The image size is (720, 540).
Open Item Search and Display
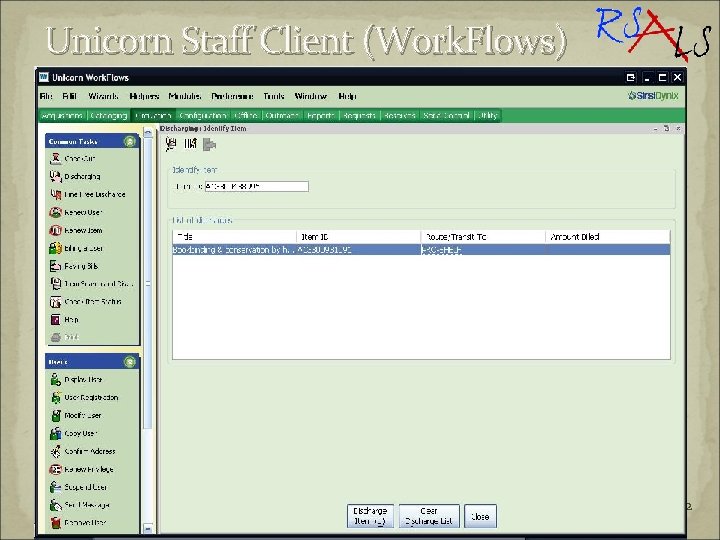pos(91,284)
